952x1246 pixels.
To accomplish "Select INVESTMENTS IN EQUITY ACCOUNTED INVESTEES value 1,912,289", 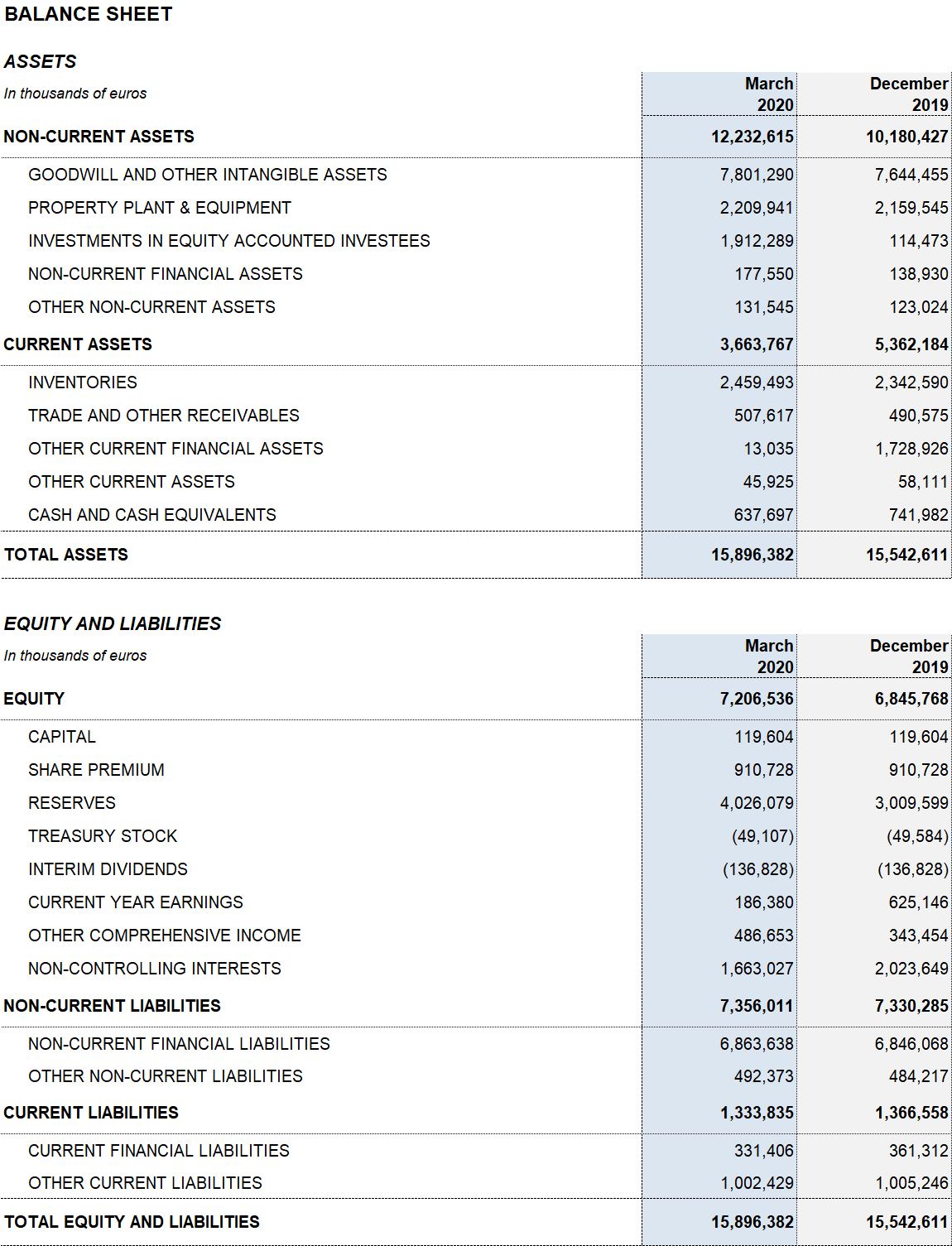I will coord(757,241).
